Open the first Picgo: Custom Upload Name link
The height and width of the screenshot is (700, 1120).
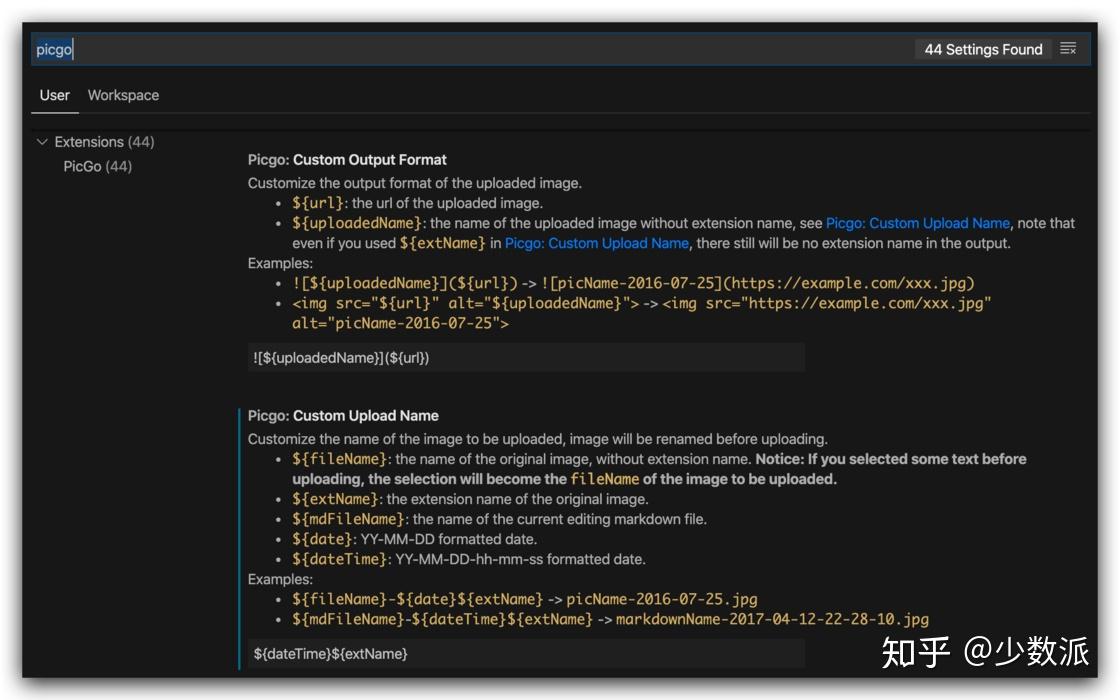point(917,223)
